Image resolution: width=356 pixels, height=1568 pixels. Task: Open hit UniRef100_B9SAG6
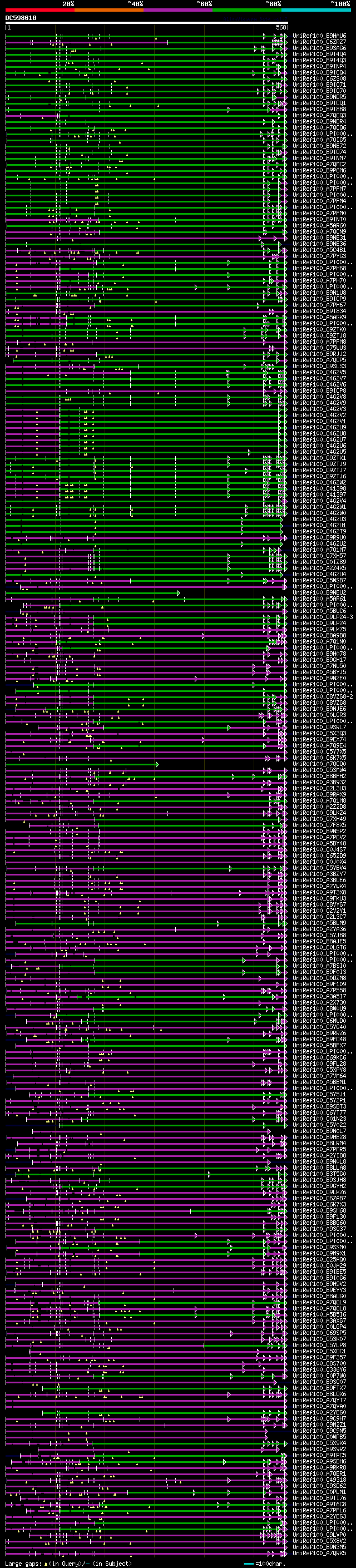319,48
